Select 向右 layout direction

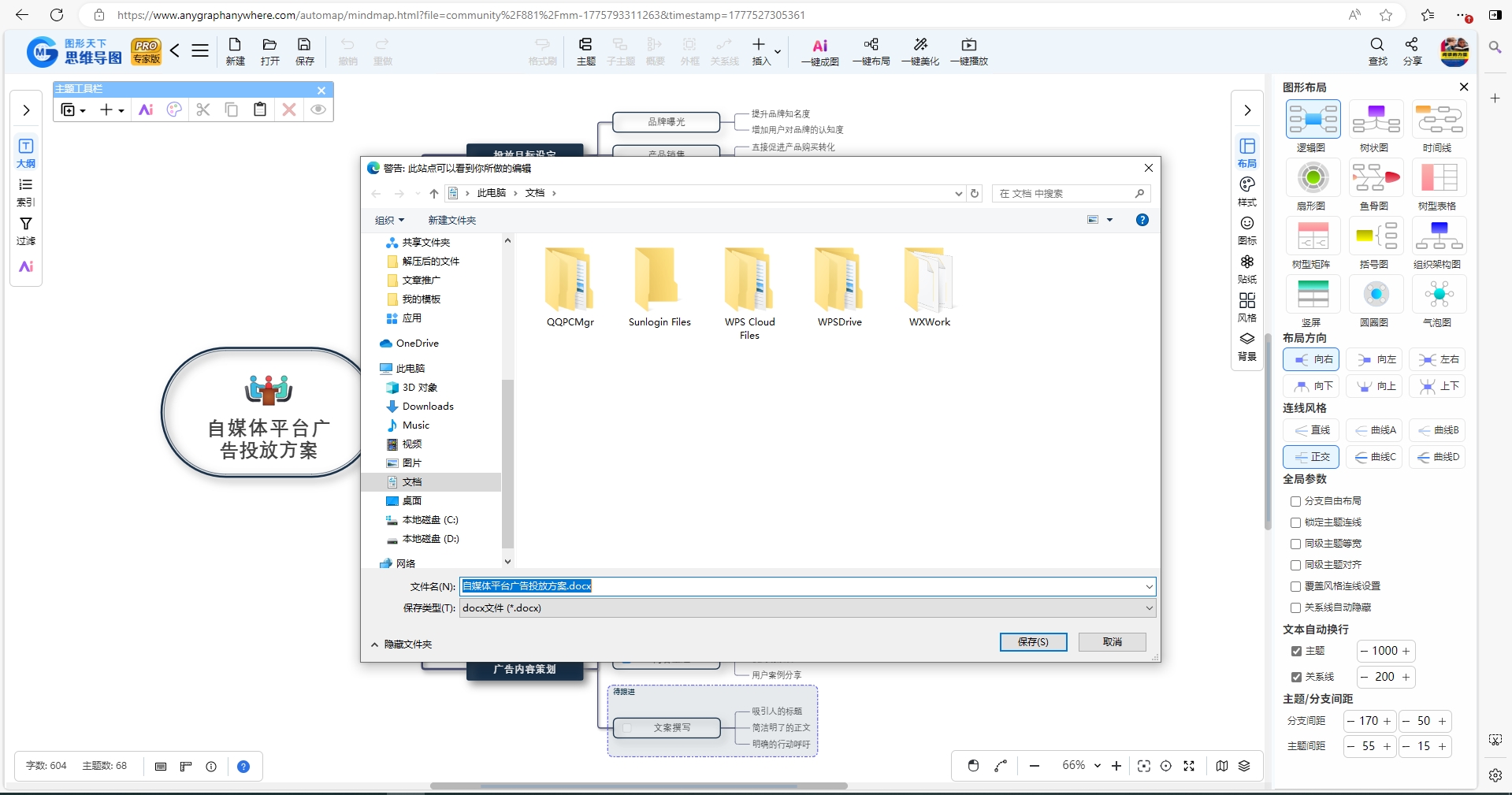(1311, 359)
